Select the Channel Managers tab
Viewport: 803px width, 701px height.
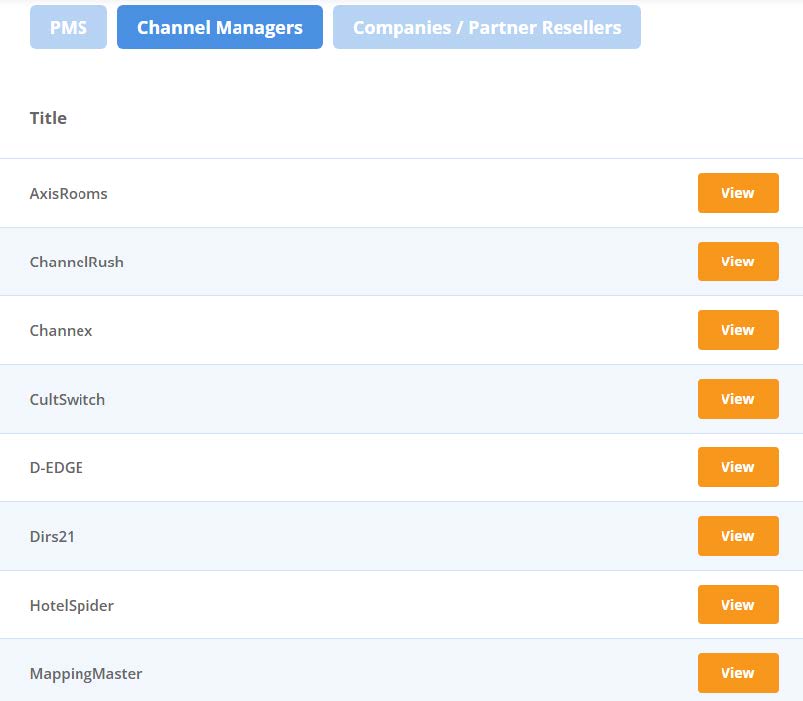(x=220, y=27)
